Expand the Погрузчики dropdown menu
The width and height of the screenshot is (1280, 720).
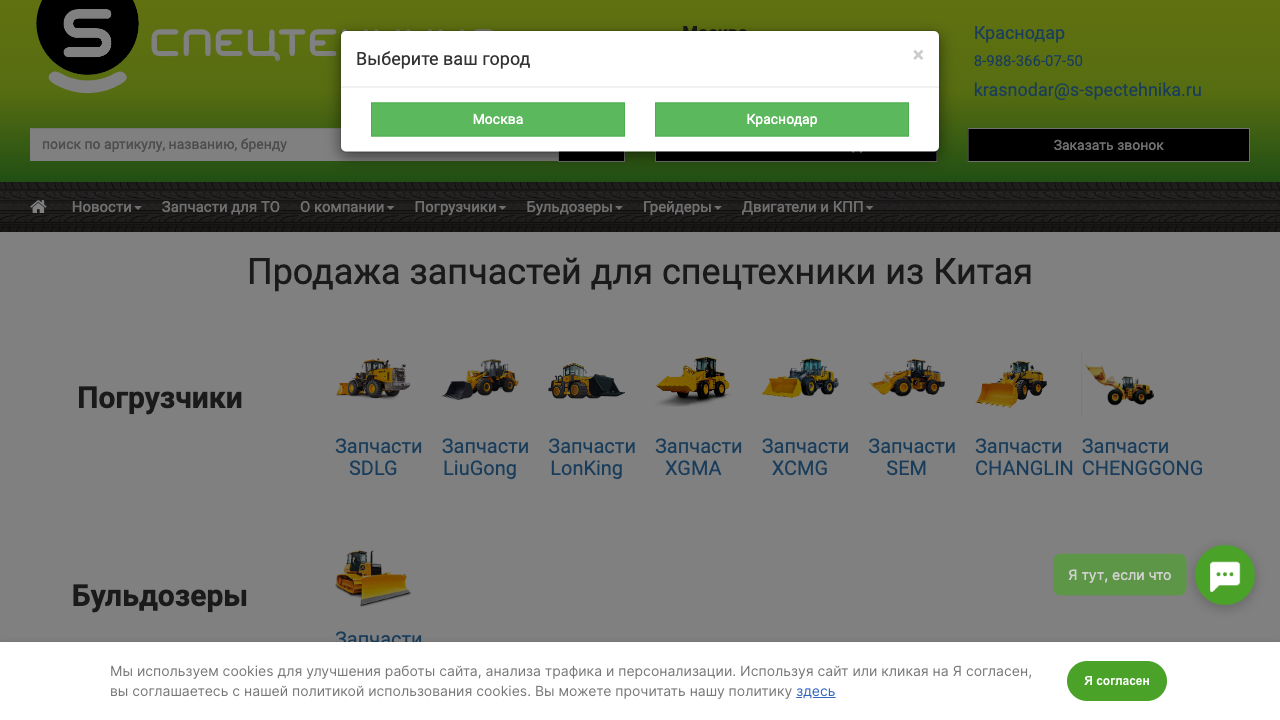coord(460,207)
